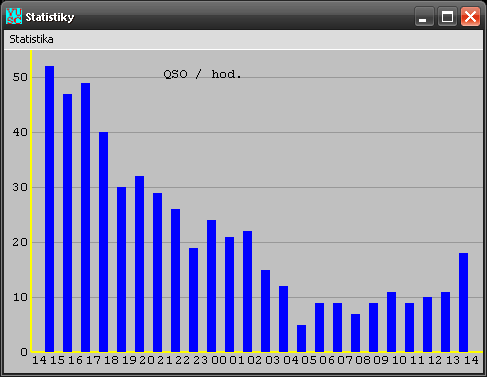Click the bar for hour 19

tap(139, 264)
